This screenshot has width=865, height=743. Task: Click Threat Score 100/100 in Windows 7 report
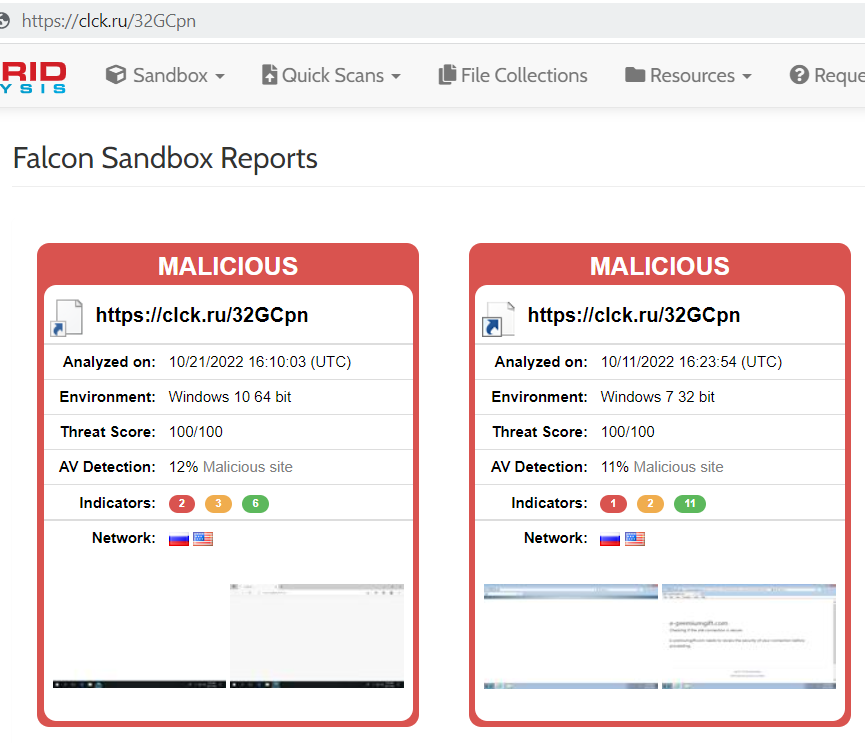pyautogui.click(x=628, y=432)
